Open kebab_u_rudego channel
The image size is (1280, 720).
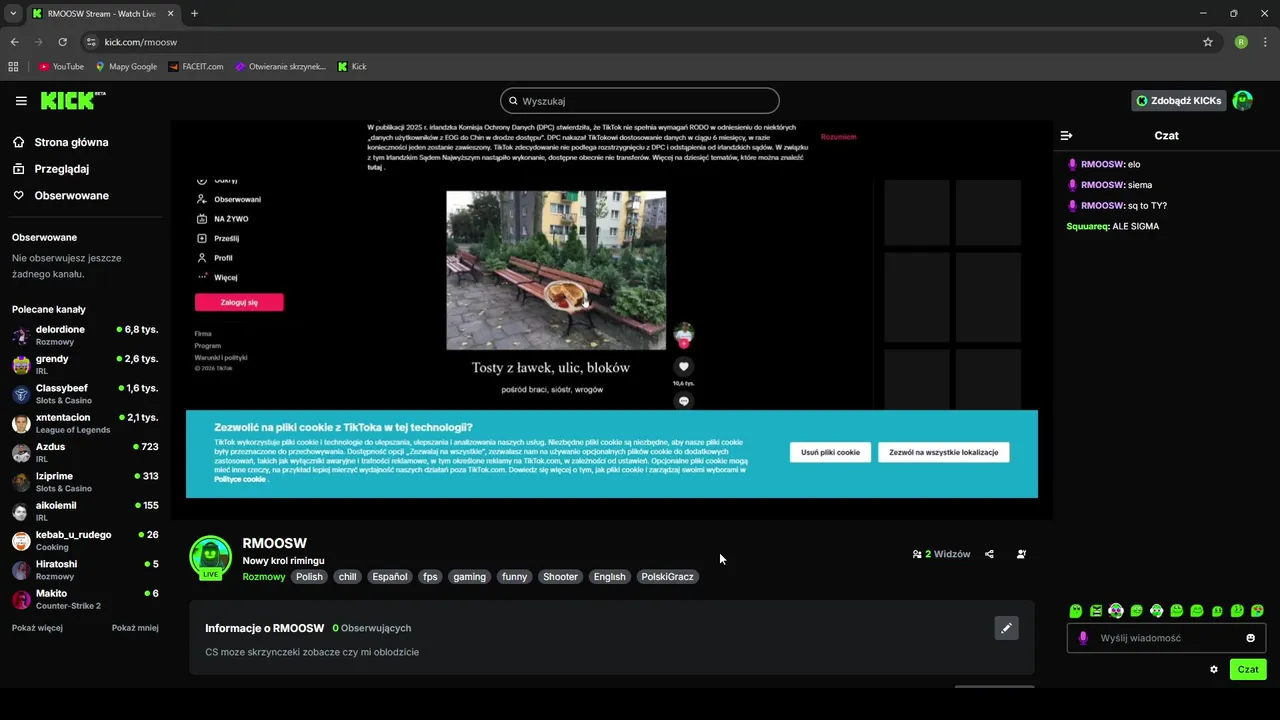click(x=85, y=540)
